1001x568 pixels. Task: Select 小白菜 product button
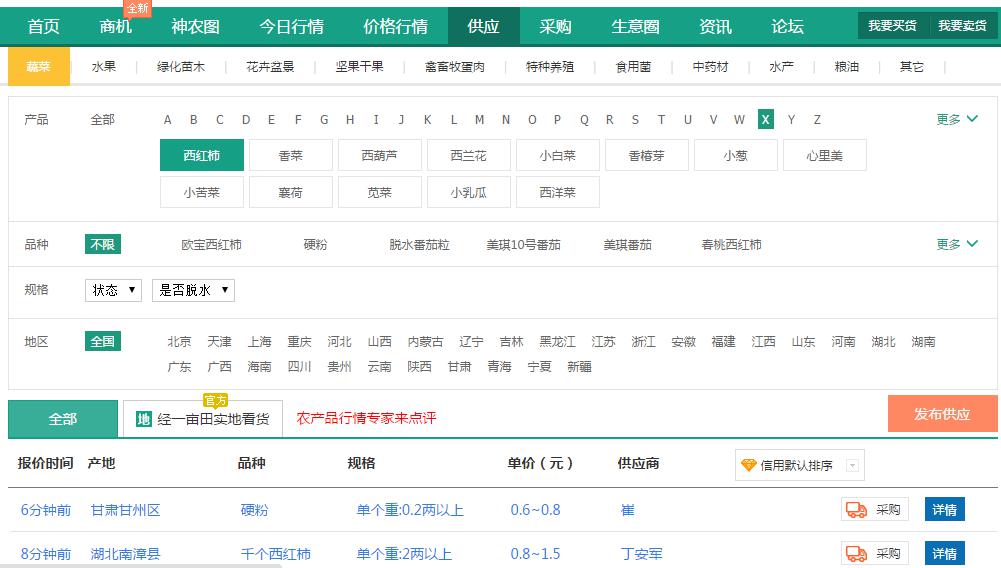557,155
